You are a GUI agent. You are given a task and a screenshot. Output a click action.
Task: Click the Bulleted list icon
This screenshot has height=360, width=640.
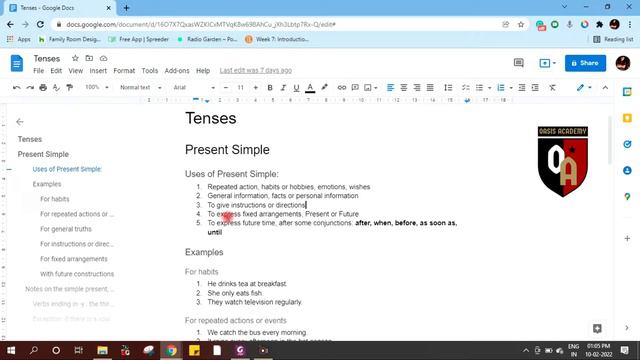click(480, 87)
